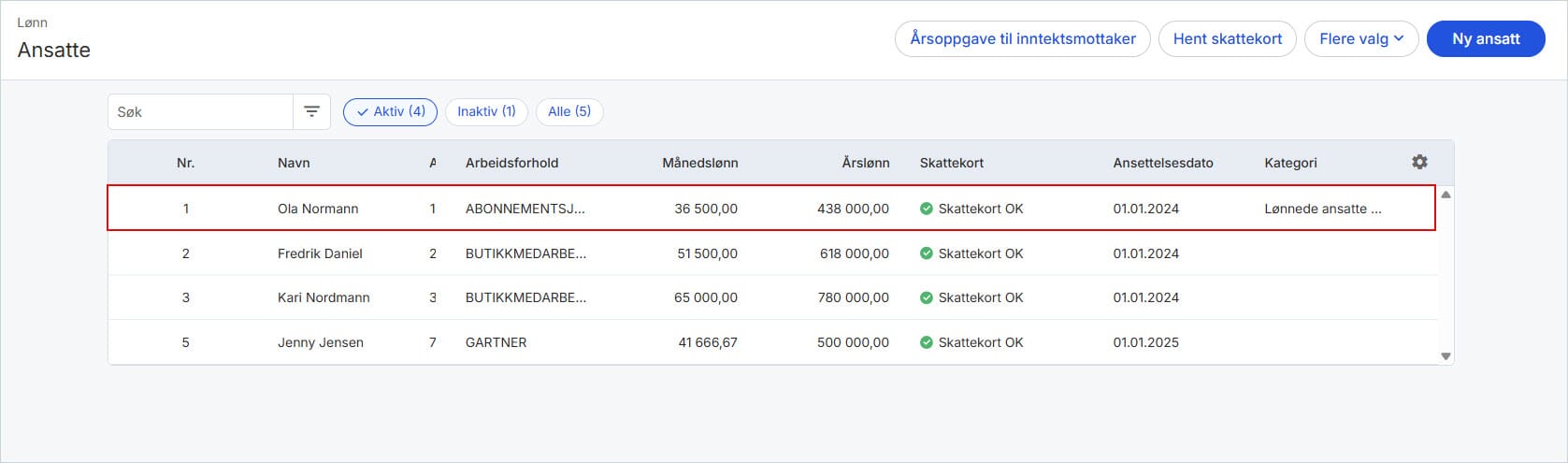
Task: Click Årsoppgave til inntektsmottaker button
Action: click(1023, 38)
